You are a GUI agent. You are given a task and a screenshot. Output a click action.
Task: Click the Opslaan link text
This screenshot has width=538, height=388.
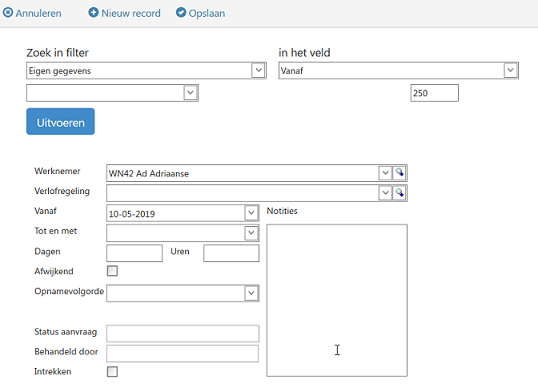[x=207, y=13]
